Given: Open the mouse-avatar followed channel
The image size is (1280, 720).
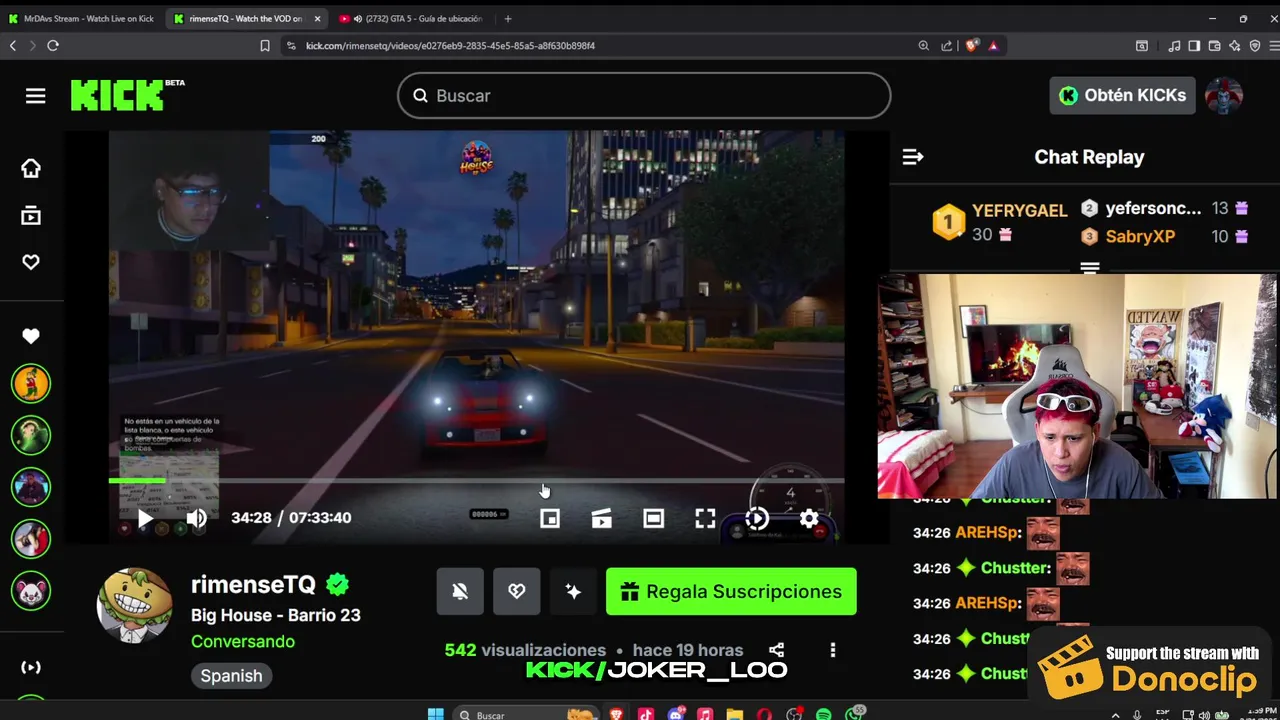Looking at the screenshot, I should (x=31, y=591).
